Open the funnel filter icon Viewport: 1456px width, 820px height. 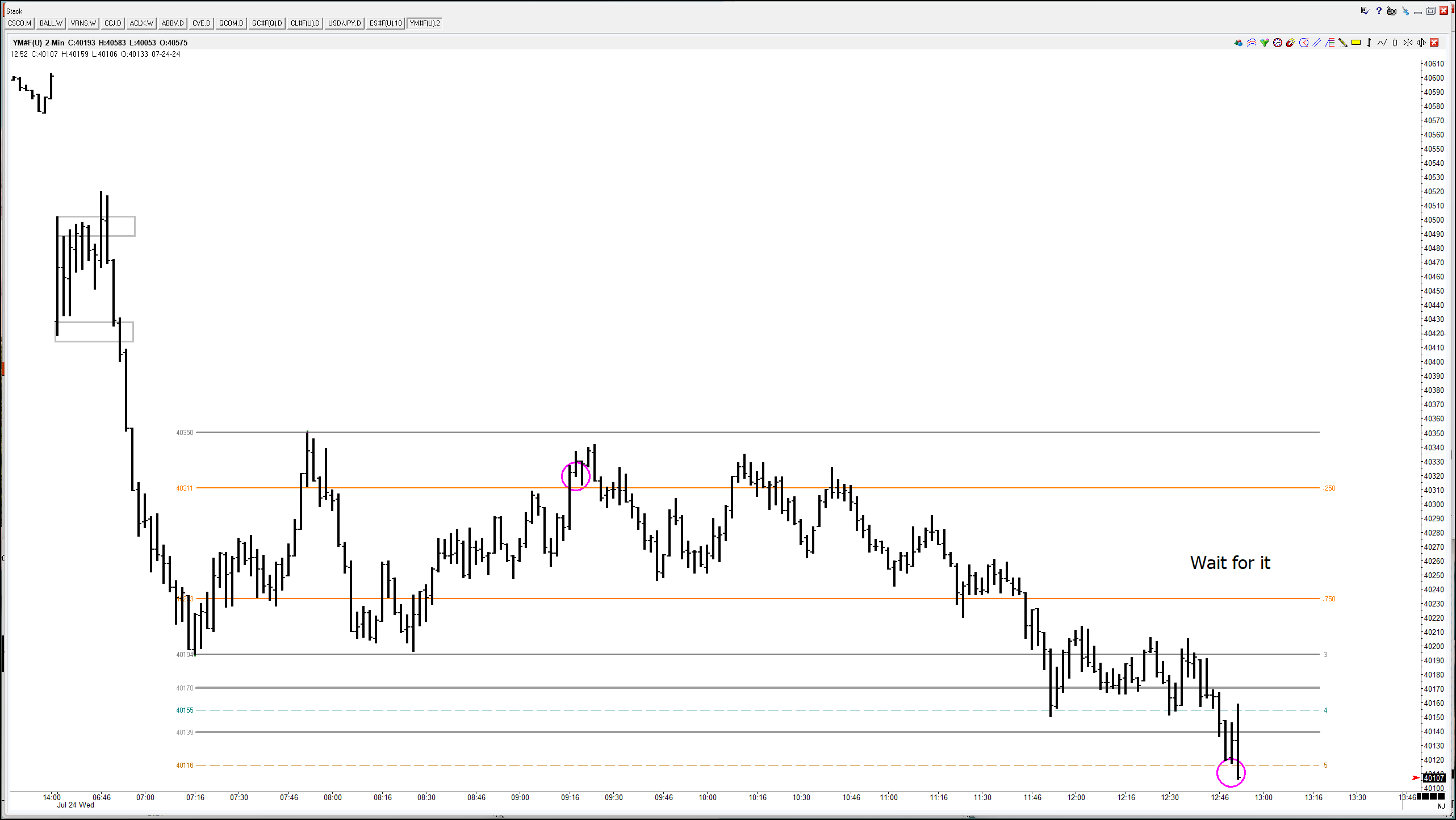1265,43
